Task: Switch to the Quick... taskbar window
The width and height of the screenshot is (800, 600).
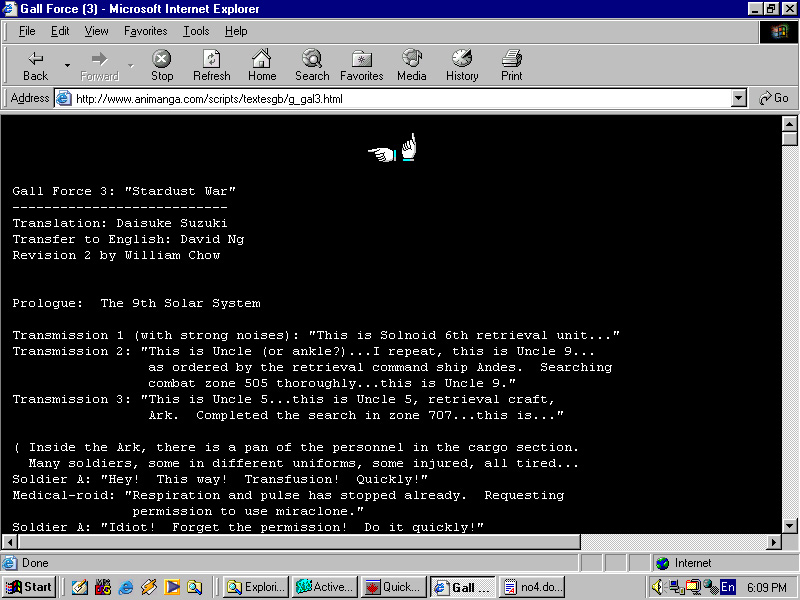Action: (x=393, y=587)
